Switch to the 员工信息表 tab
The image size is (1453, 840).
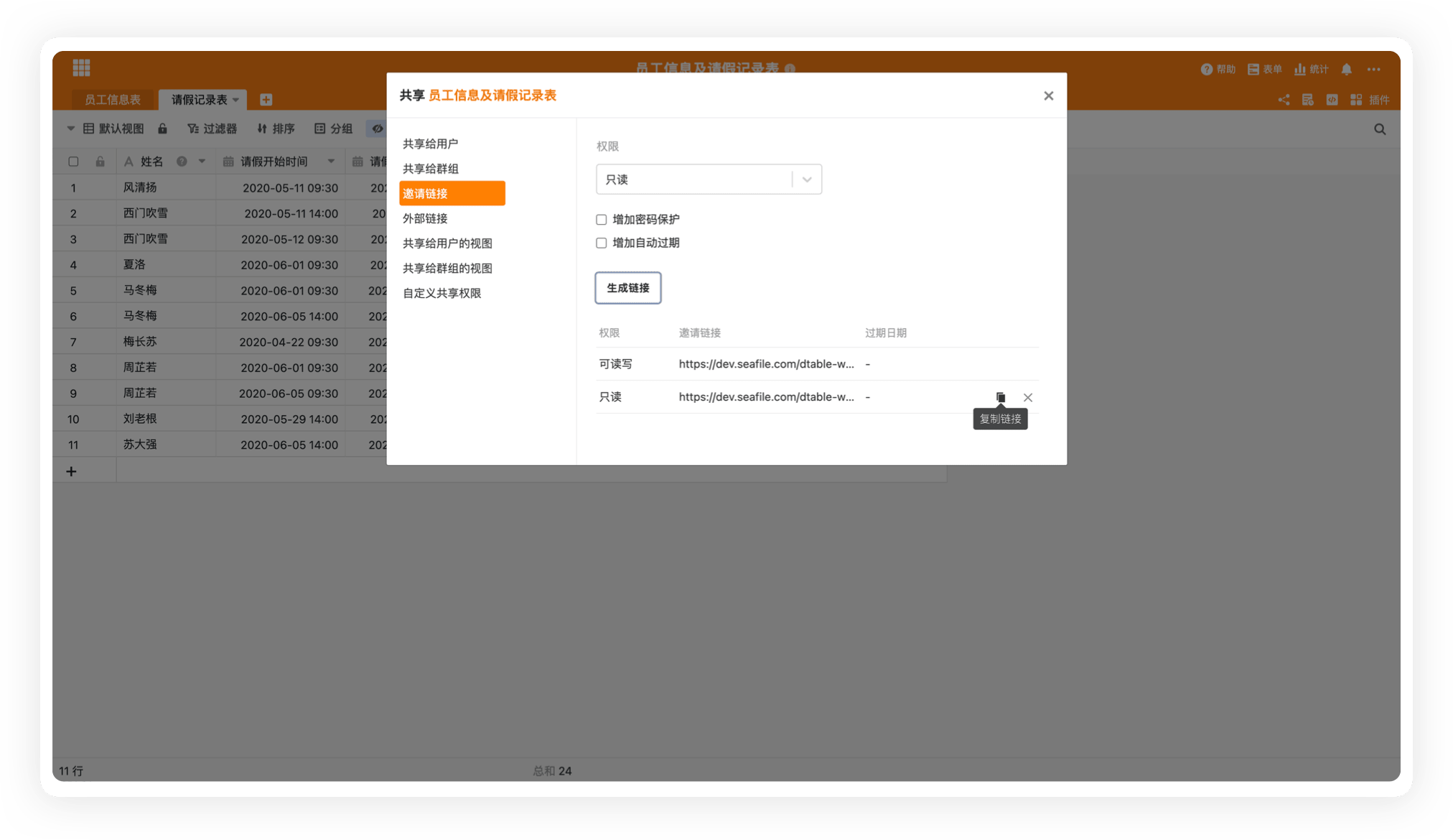(112, 100)
